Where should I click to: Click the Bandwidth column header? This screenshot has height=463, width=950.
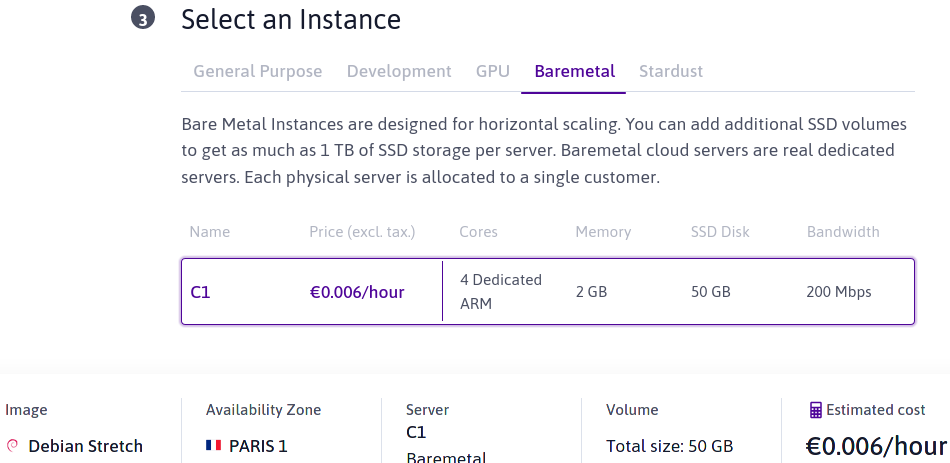[x=843, y=232]
